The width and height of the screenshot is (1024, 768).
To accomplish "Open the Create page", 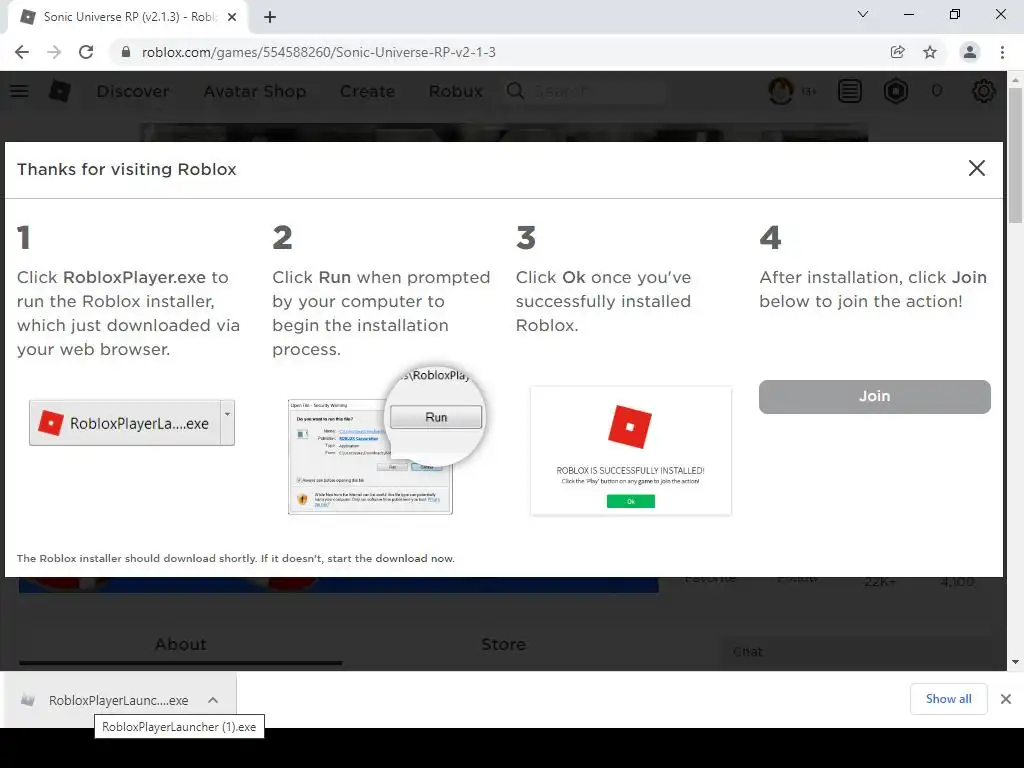I will (367, 91).
